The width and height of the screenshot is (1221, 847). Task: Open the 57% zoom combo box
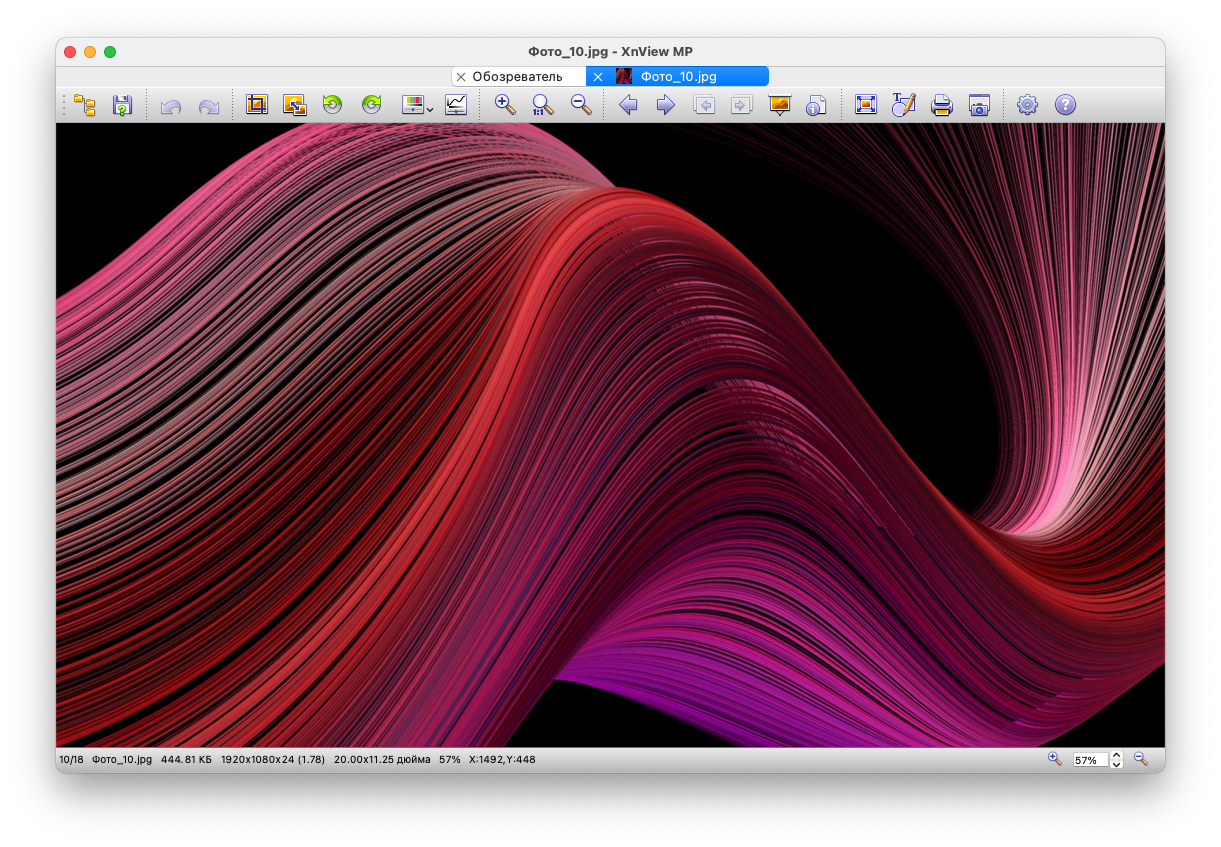[x=1090, y=760]
